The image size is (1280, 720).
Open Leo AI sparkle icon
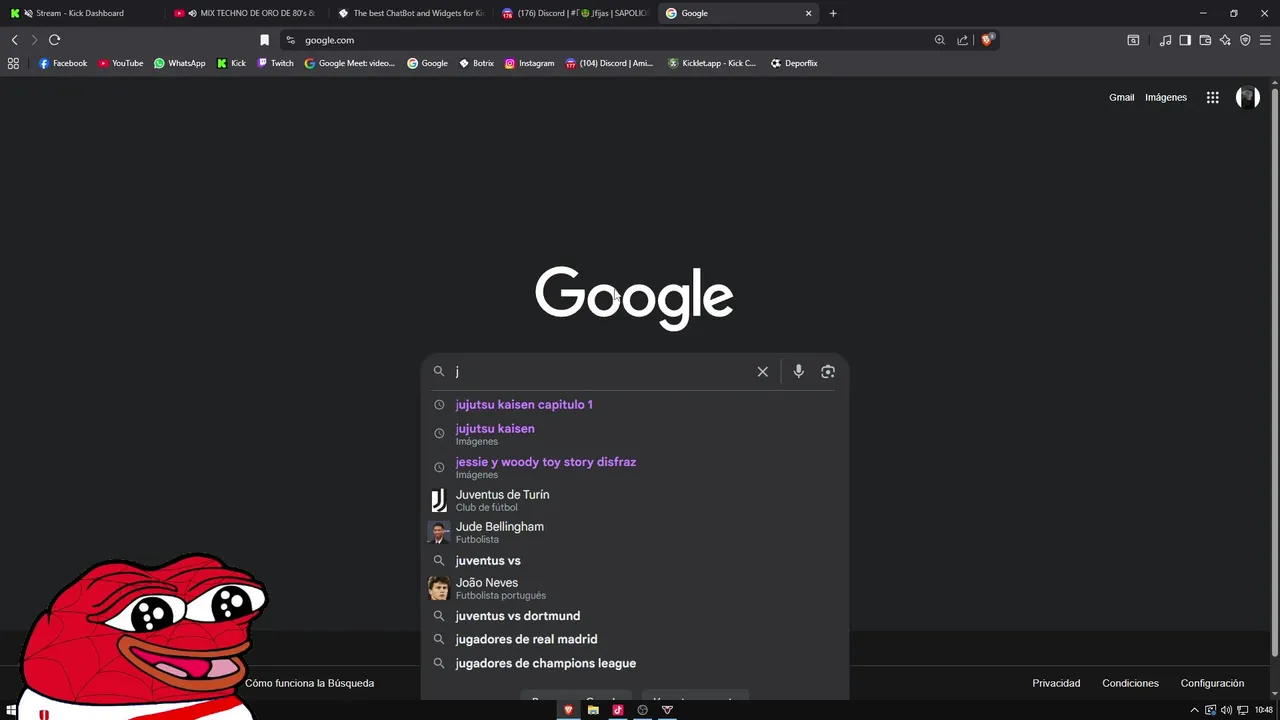coord(1225,40)
